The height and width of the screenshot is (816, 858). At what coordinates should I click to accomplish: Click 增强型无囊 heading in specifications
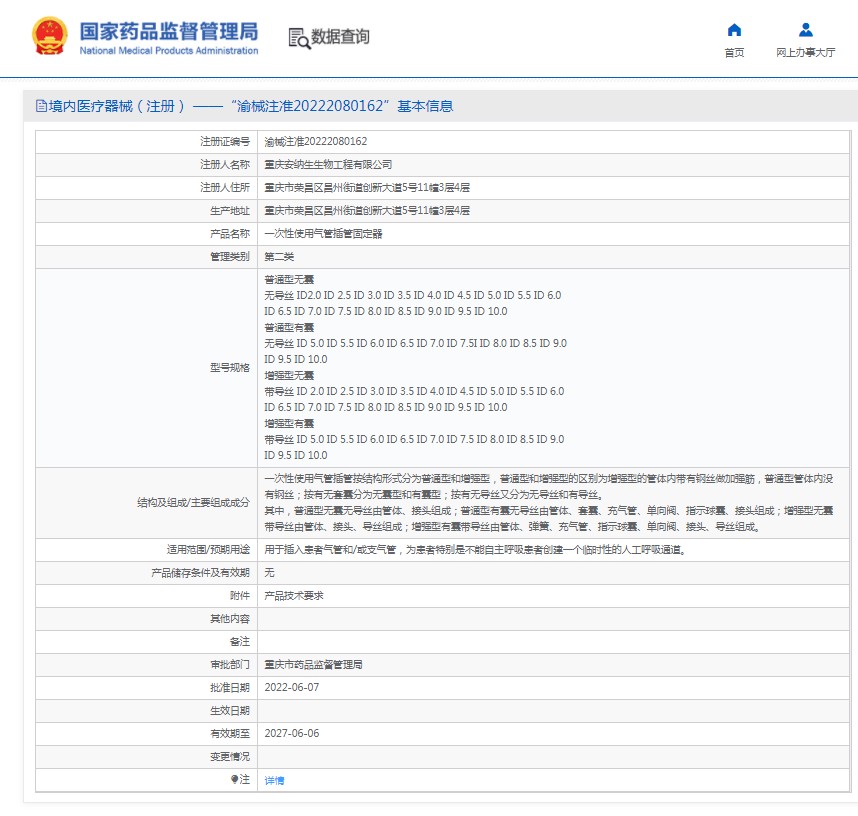(x=289, y=375)
